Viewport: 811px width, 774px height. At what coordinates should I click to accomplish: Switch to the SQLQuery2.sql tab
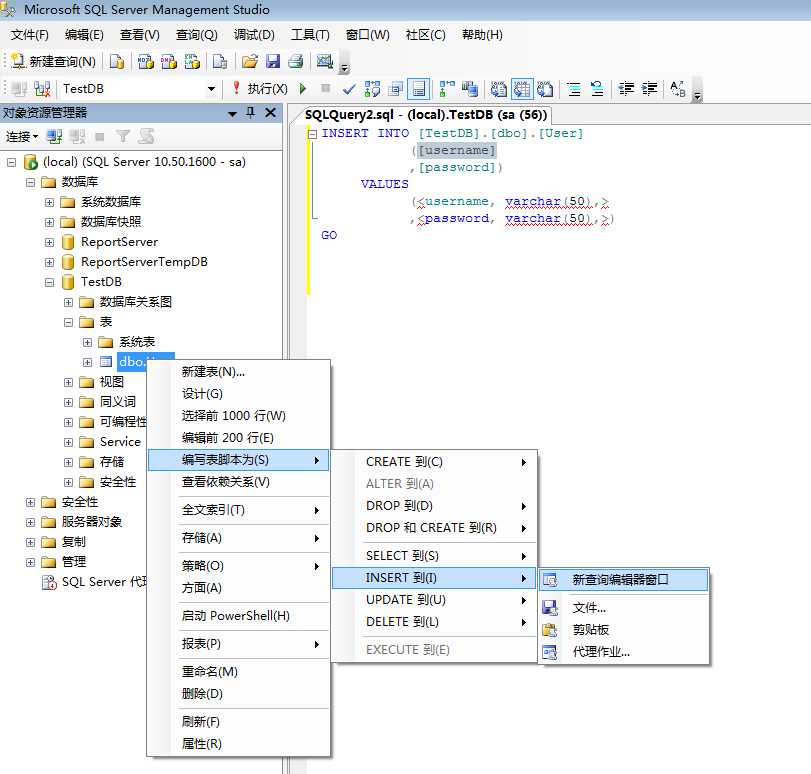point(425,115)
